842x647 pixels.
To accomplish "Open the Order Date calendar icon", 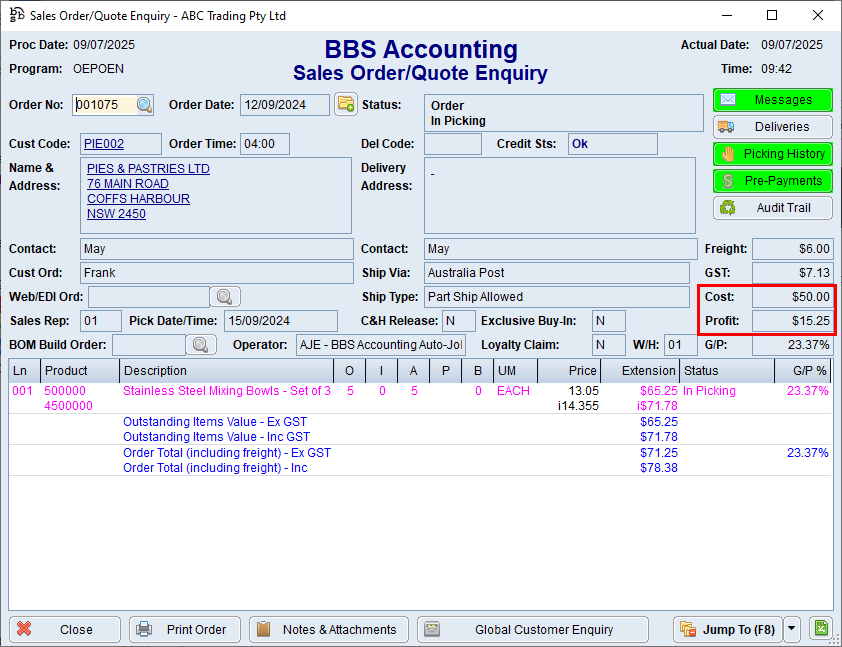I will pos(346,104).
